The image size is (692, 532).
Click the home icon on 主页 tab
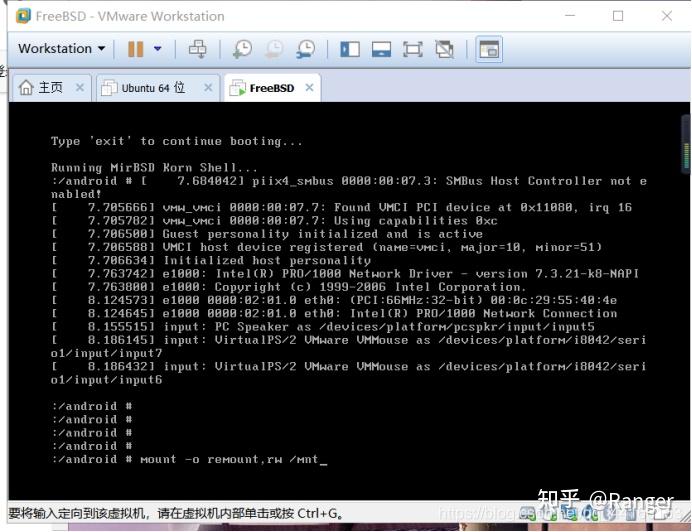[x=26, y=87]
